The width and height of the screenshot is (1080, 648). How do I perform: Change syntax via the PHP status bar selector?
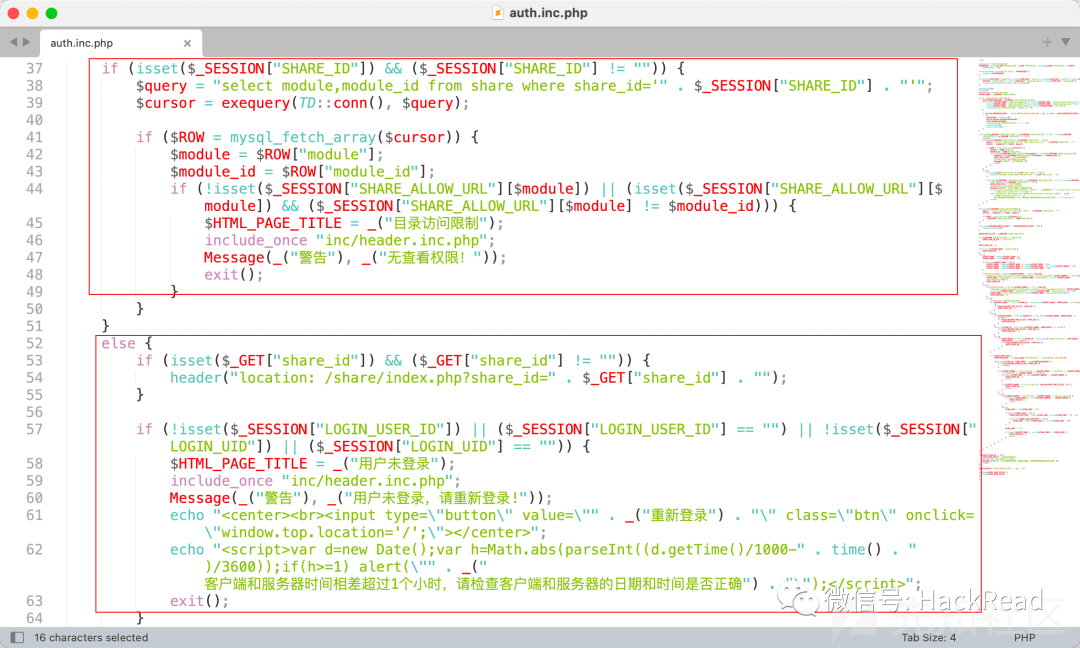pyautogui.click(x=1024, y=638)
